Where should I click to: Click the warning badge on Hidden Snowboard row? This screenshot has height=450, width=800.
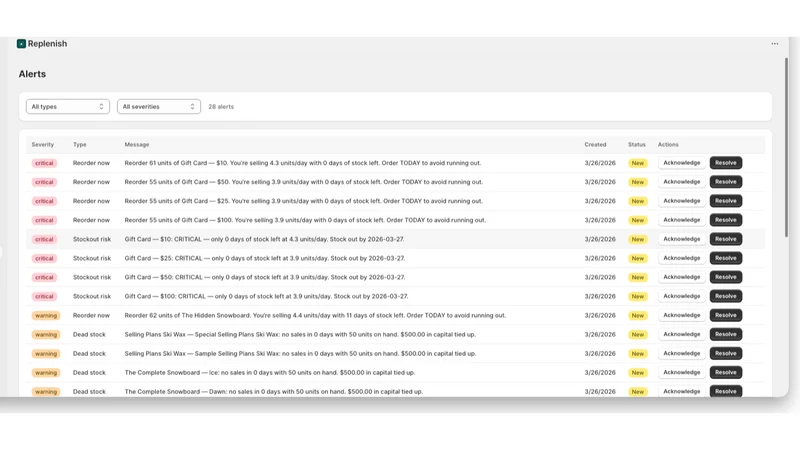[x=46, y=316]
